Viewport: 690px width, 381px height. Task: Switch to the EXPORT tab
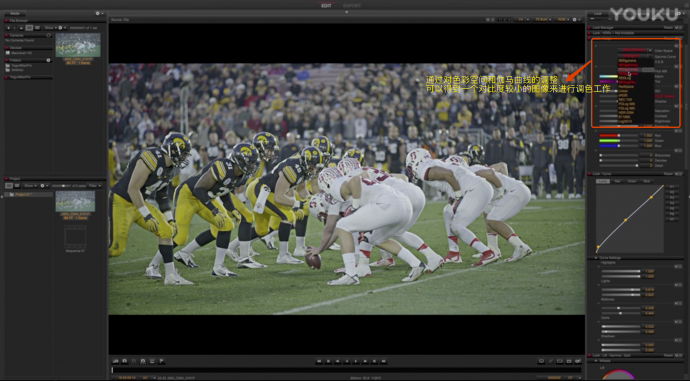click(x=352, y=5)
